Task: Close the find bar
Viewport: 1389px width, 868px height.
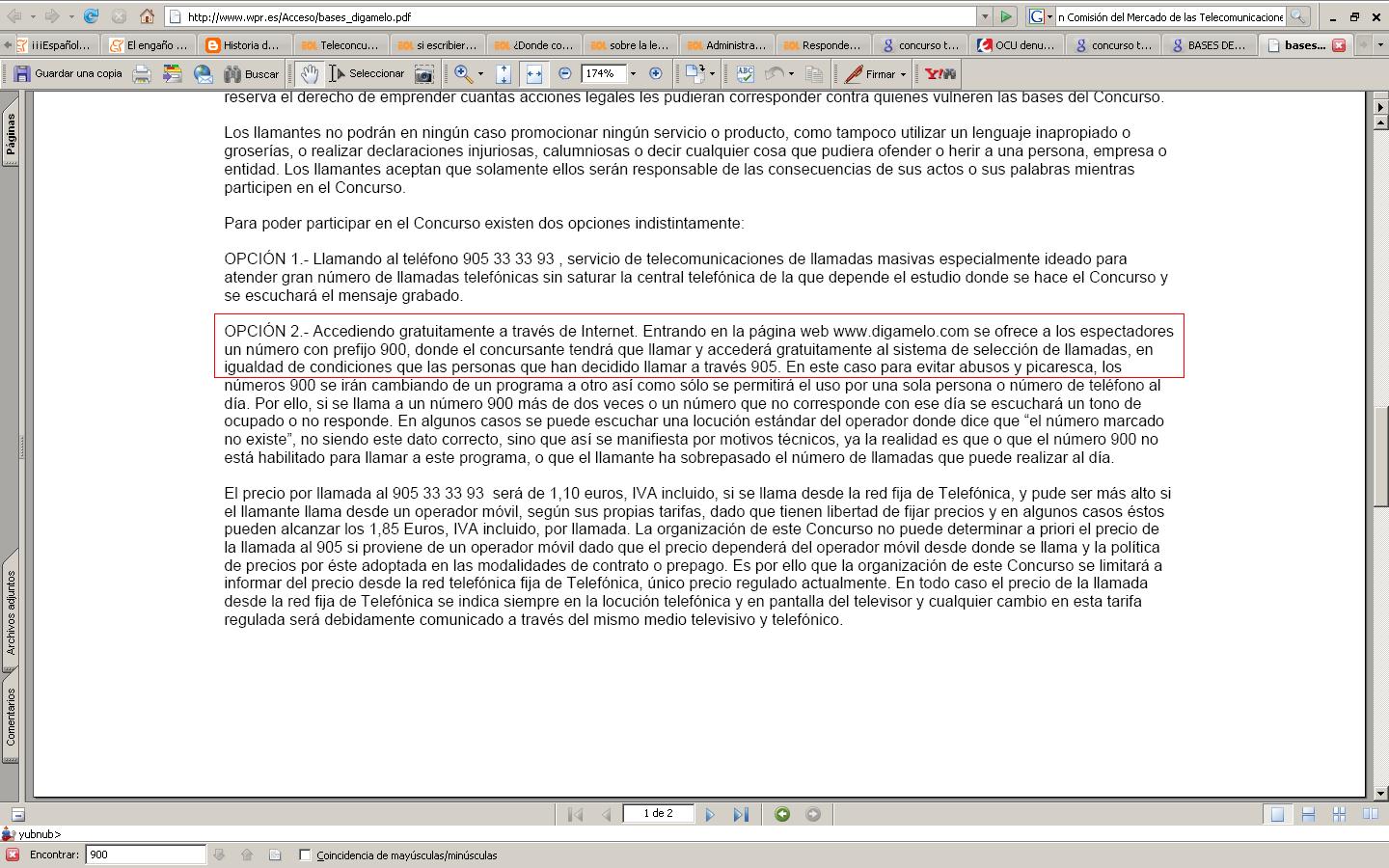Action: [x=13, y=854]
